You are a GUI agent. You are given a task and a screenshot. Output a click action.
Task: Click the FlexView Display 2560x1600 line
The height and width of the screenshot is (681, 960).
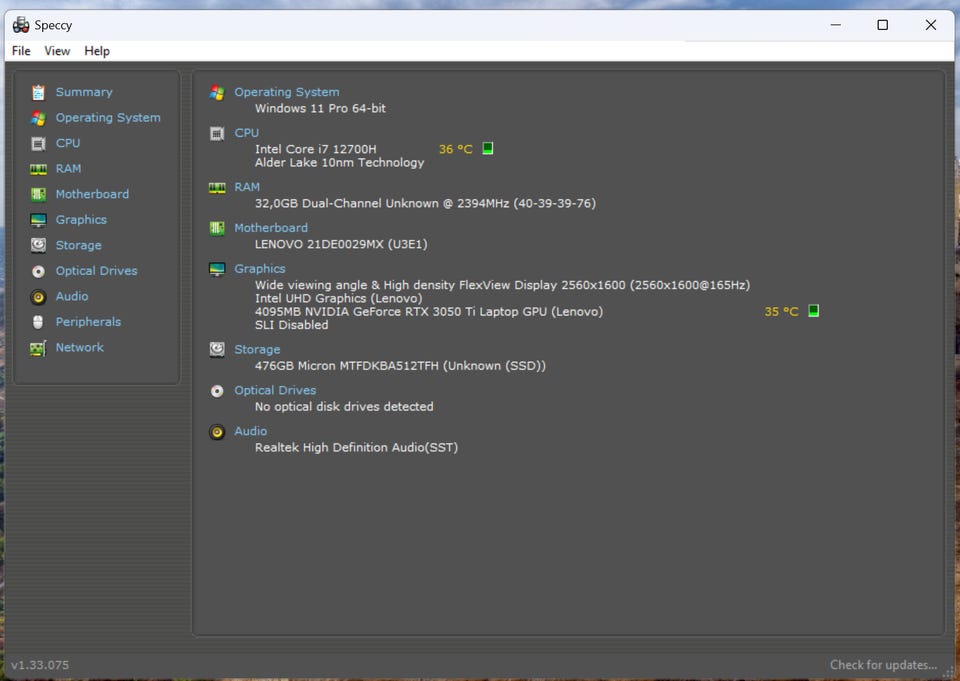tap(502, 285)
